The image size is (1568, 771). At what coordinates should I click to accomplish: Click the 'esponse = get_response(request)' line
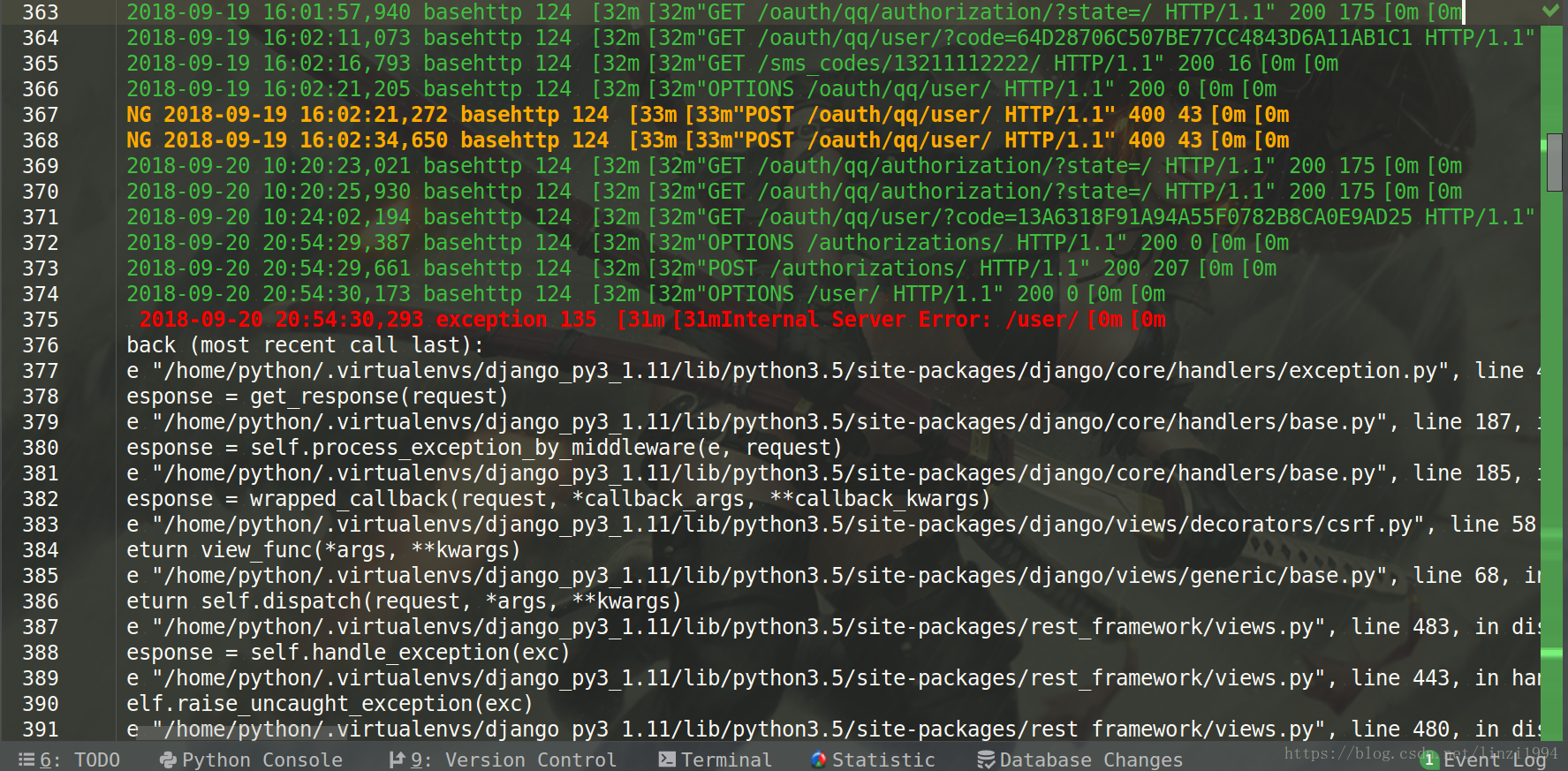[x=317, y=397]
